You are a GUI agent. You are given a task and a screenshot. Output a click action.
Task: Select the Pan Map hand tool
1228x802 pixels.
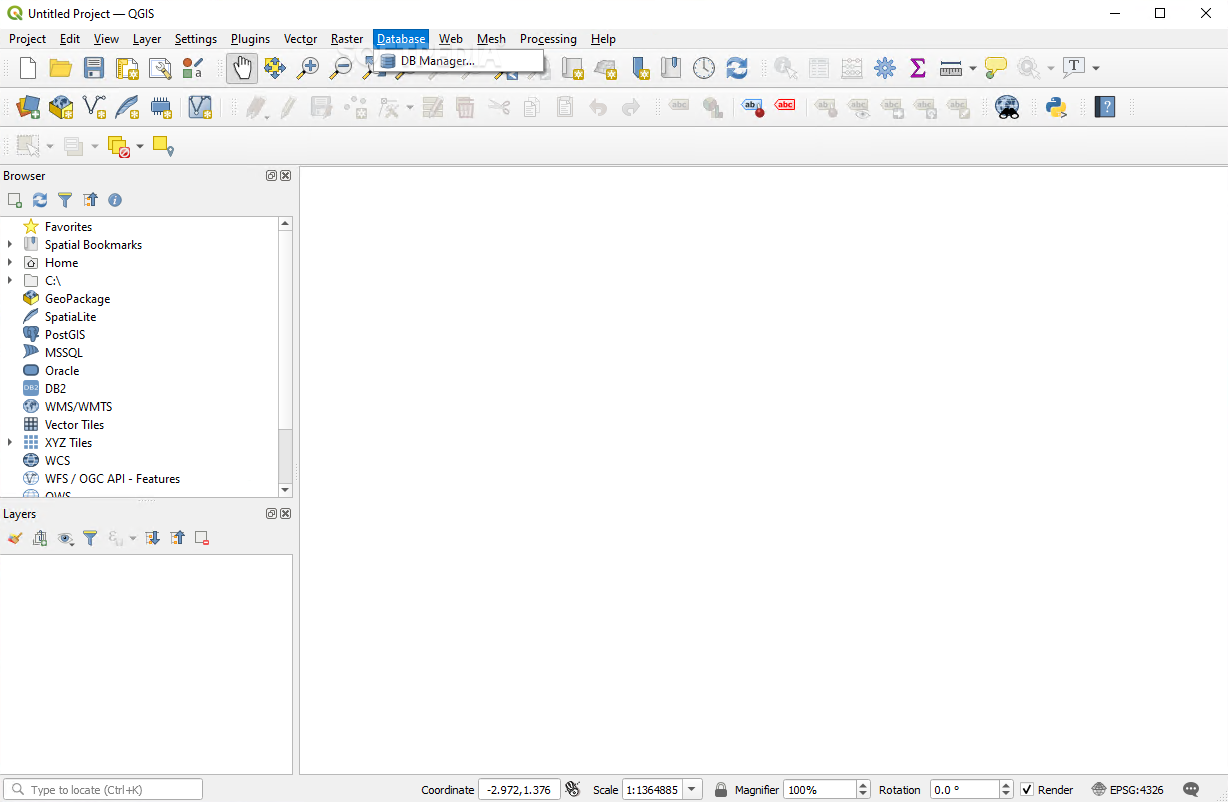pyautogui.click(x=241, y=68)
